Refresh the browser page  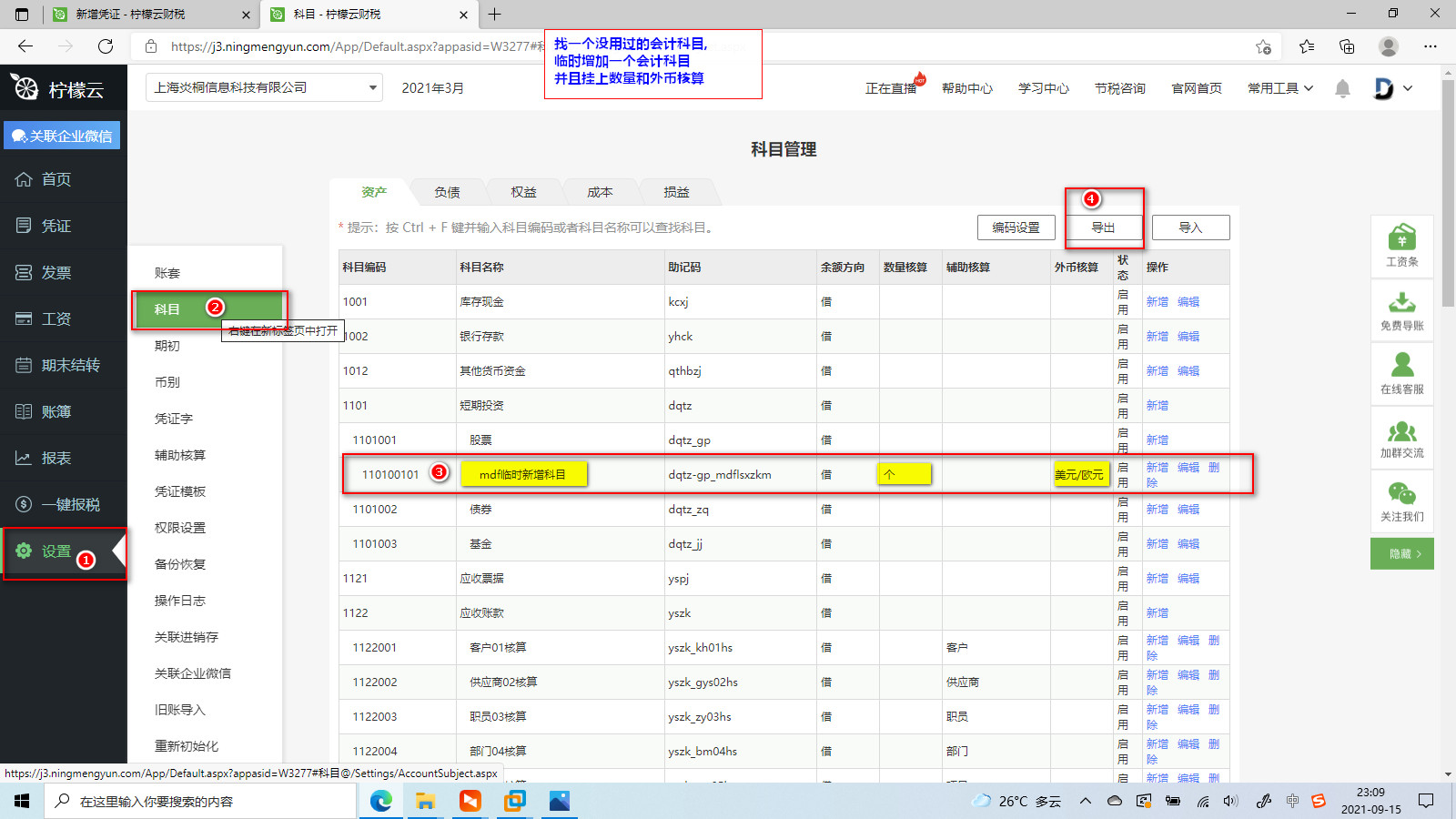pyautogui.click(x=106, y=46)
